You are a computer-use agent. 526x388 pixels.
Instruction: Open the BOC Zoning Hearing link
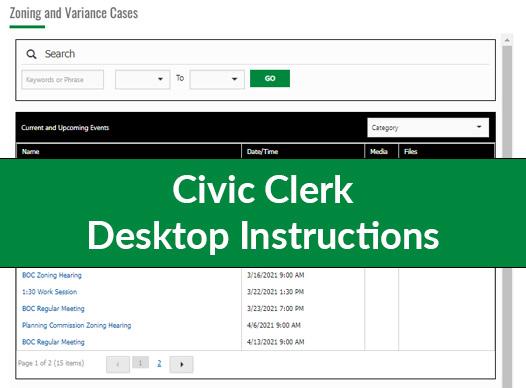pos(52,275)
